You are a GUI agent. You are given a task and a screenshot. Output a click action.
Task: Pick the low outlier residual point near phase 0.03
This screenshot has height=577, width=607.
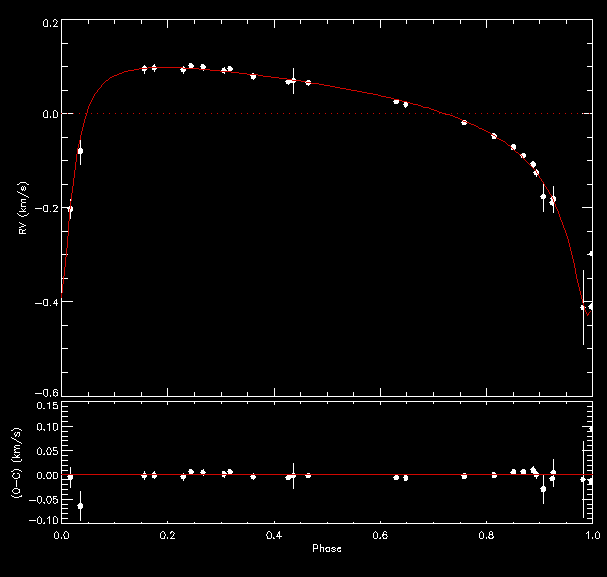point(80,506)
